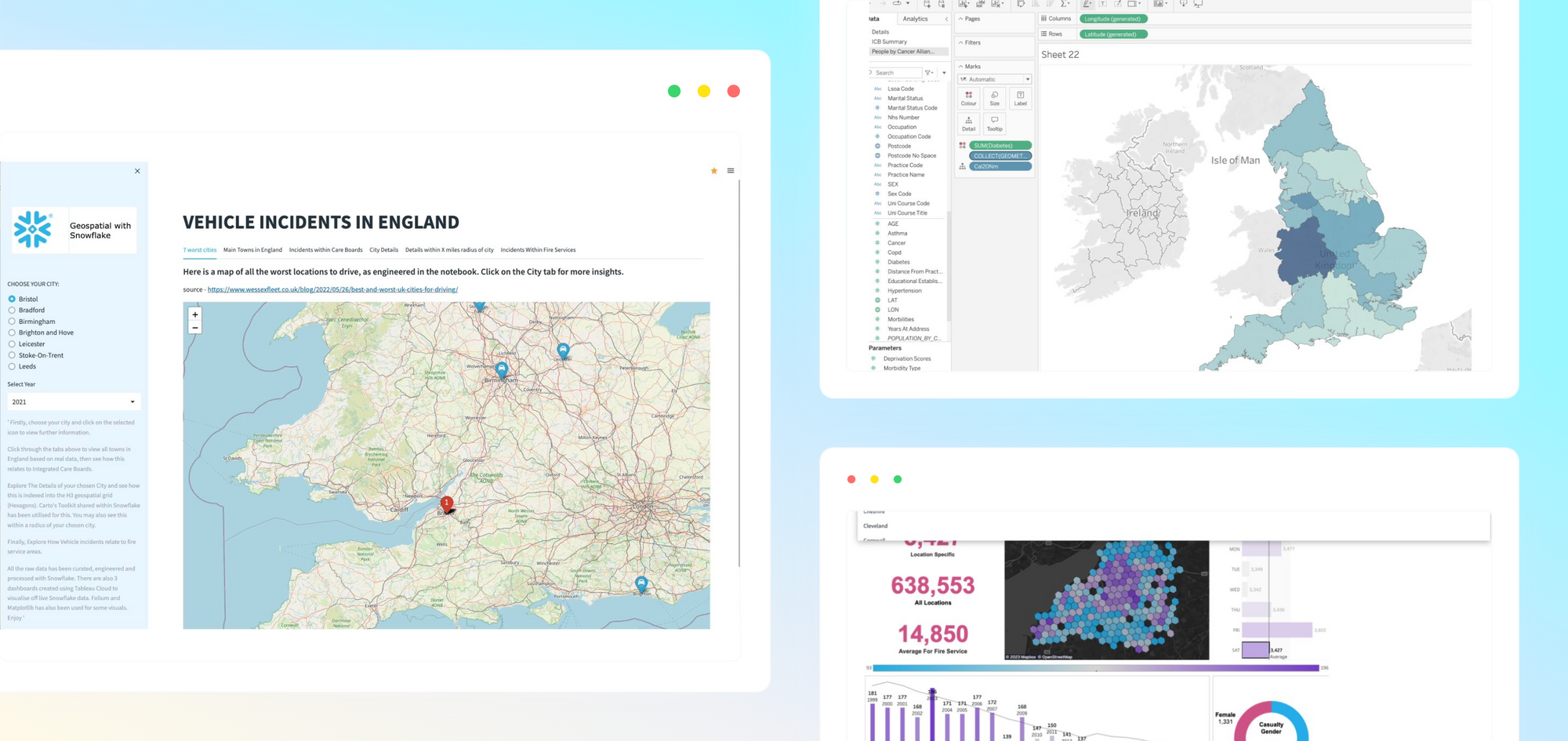
Task: Click the Snowflake logo in the sidebar
Action: (x=33, y=229)
